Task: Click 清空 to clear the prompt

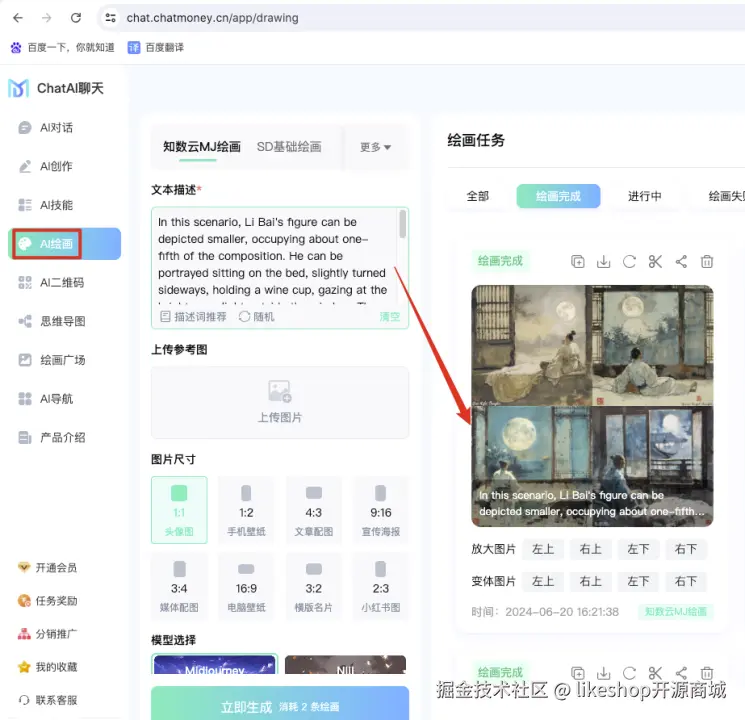Action: [390, 317]
